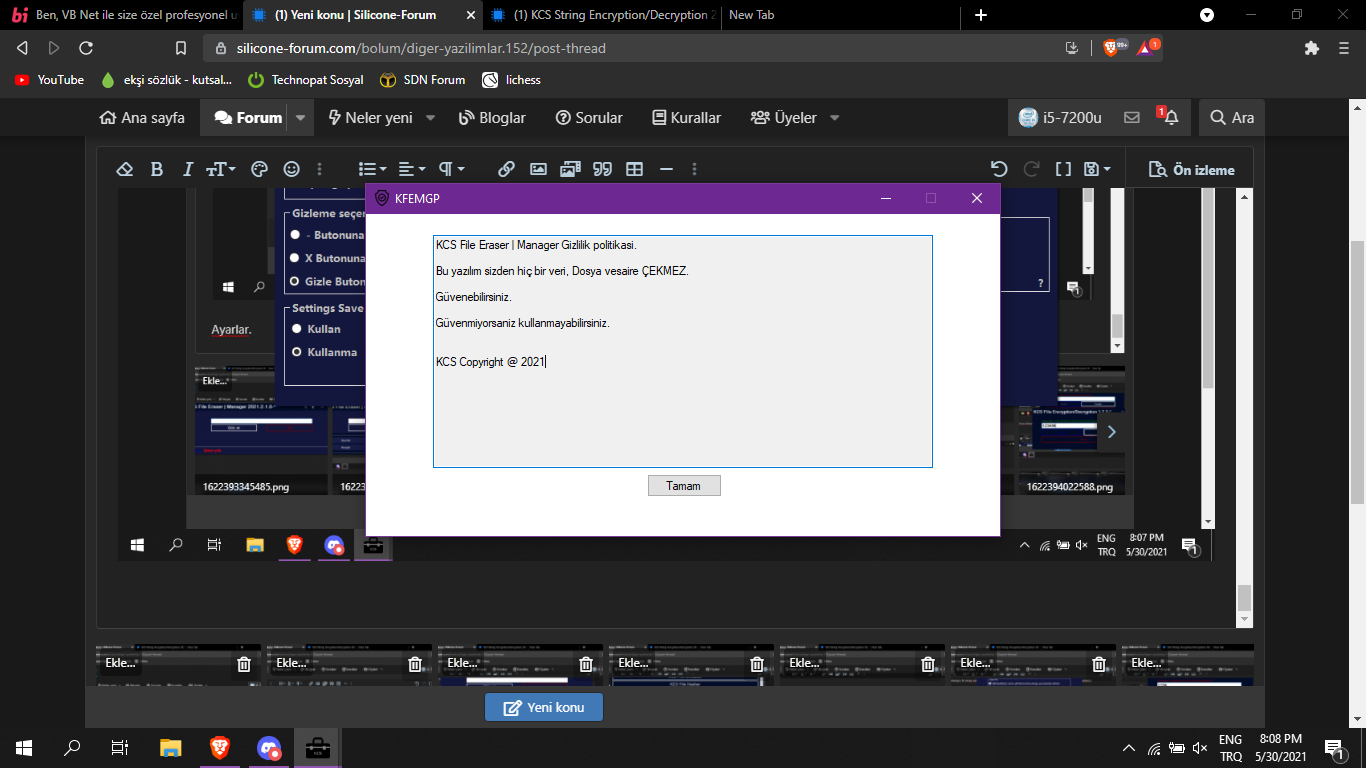Click the Tamam button in KFEMGP dialog
Image resolution: width=1366 pixels, height=768 pixels.
click(x=684, y=486)
